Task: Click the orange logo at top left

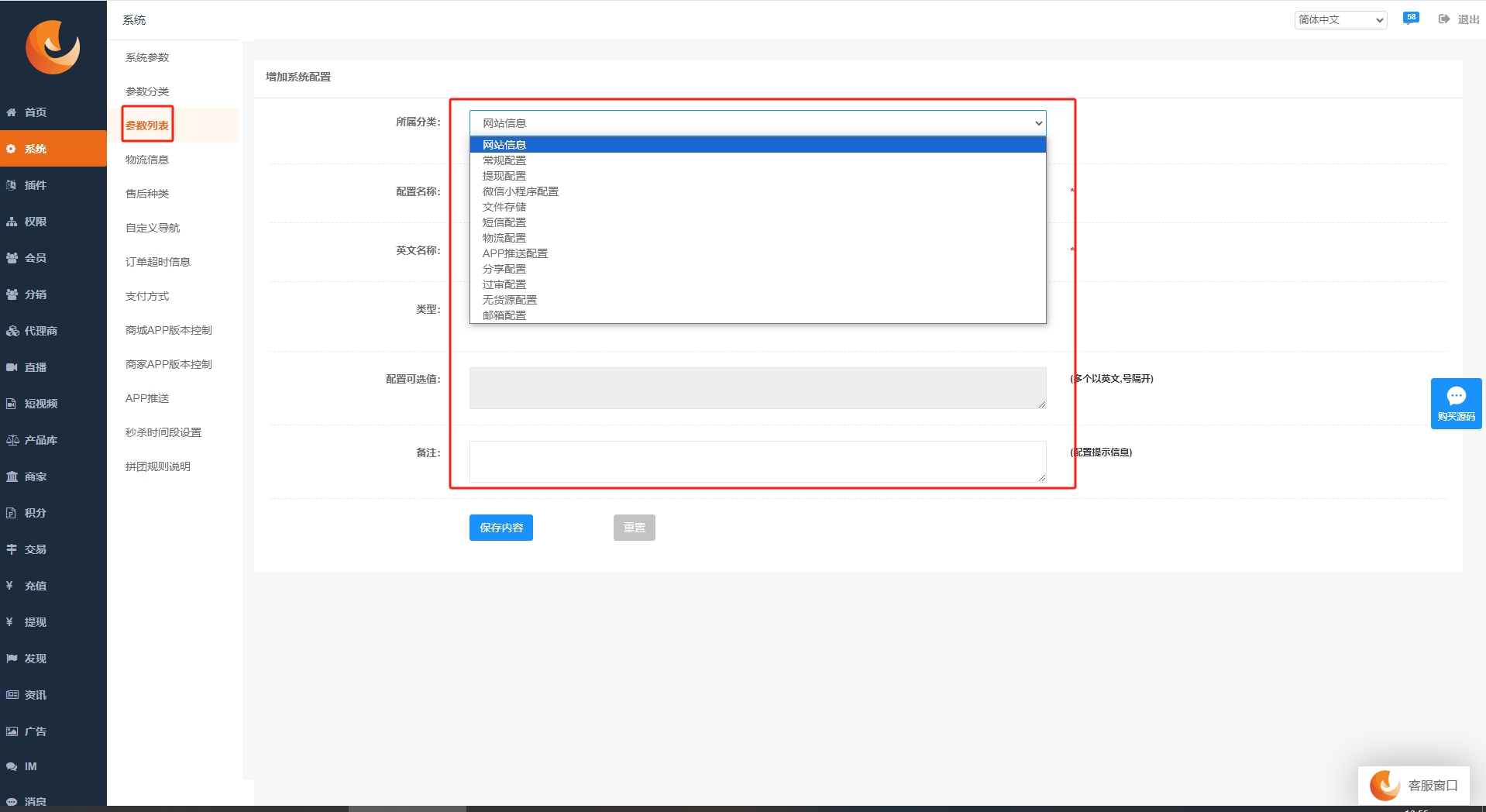Action: point(53,47)
